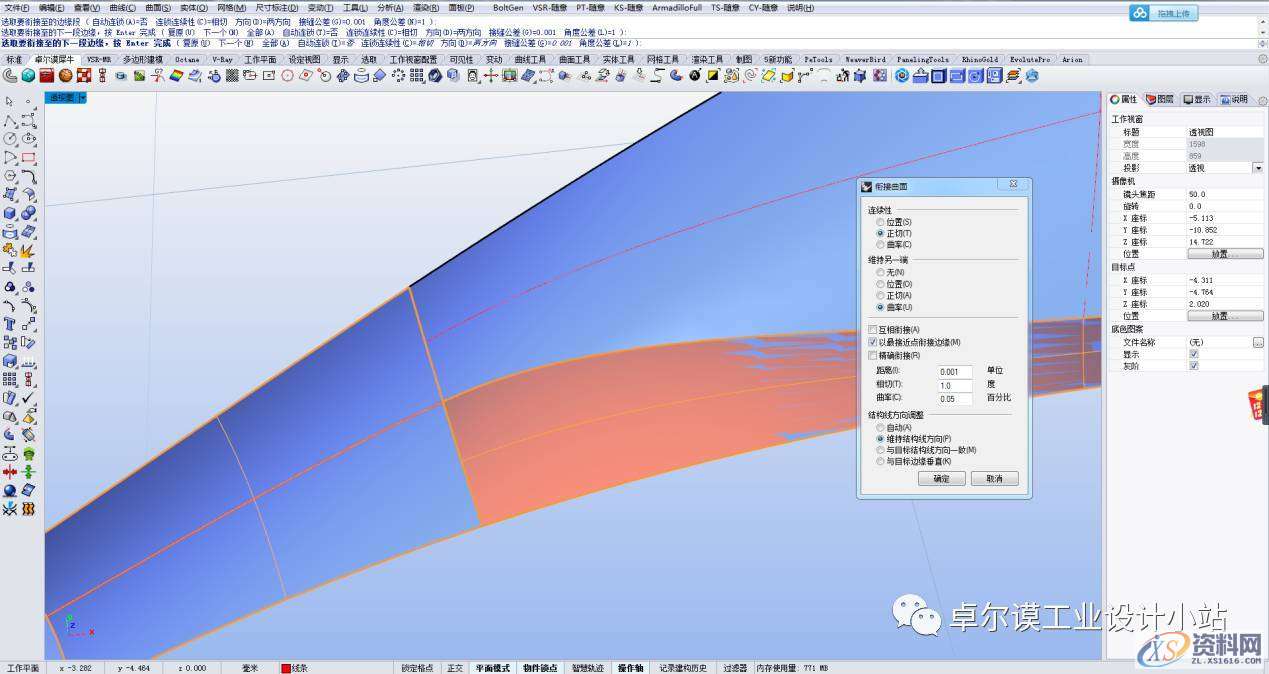Click the 文件名称 browse button

1257,342
